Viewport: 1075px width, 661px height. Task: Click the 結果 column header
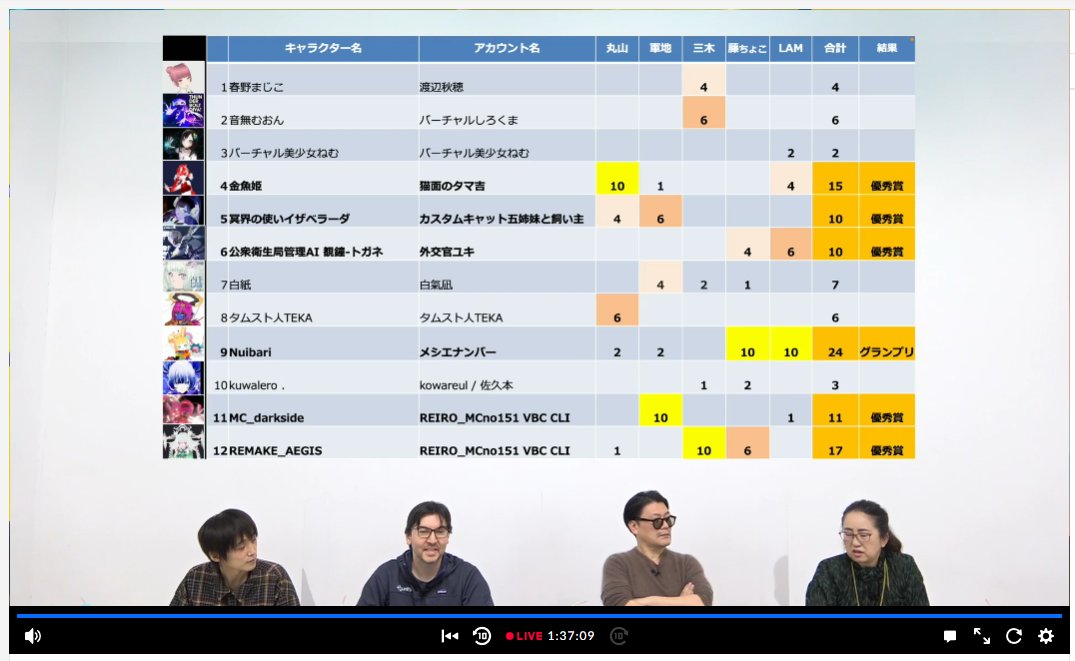tap(886, 48)
